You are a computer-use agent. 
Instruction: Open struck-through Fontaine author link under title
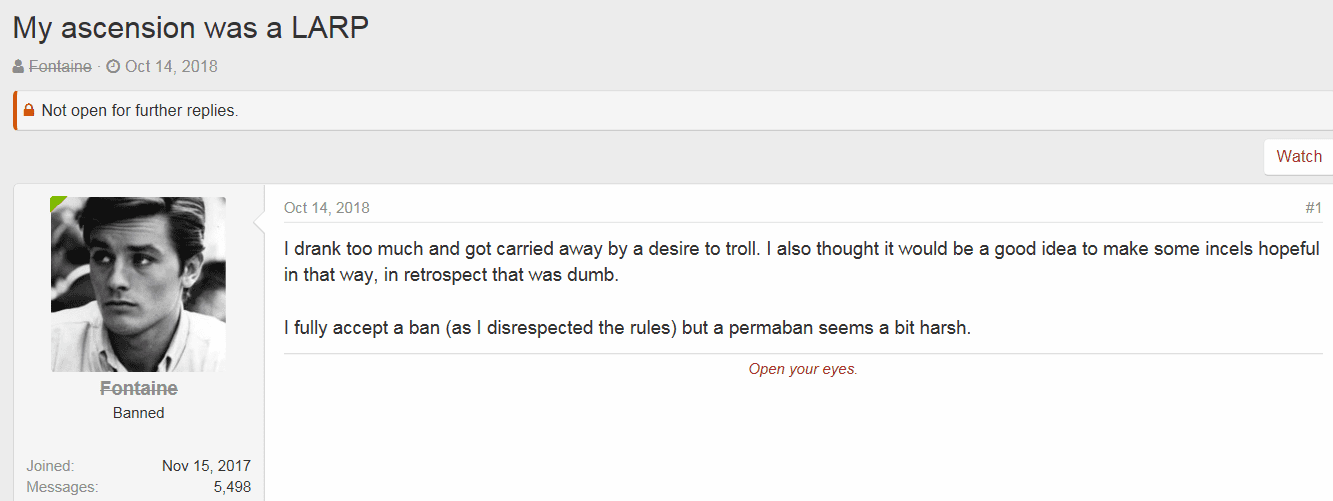(60, 67)
